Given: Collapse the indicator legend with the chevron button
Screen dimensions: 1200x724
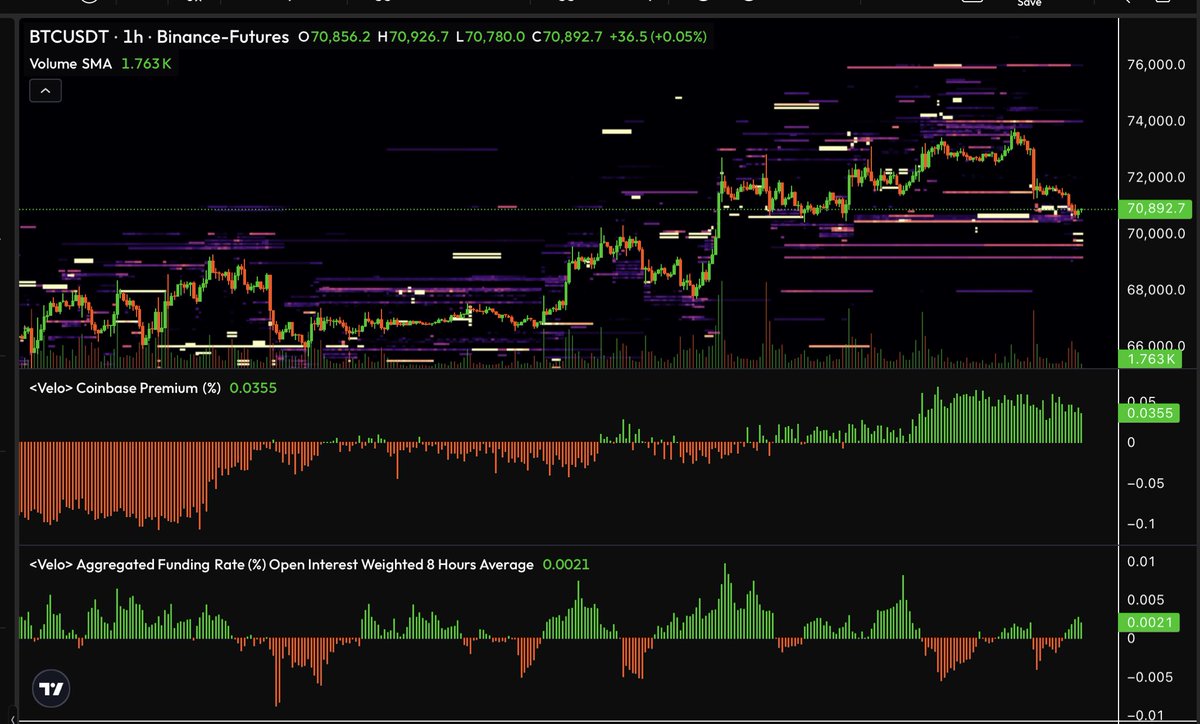Looking at the screenshot, I should tap(46, 91).
